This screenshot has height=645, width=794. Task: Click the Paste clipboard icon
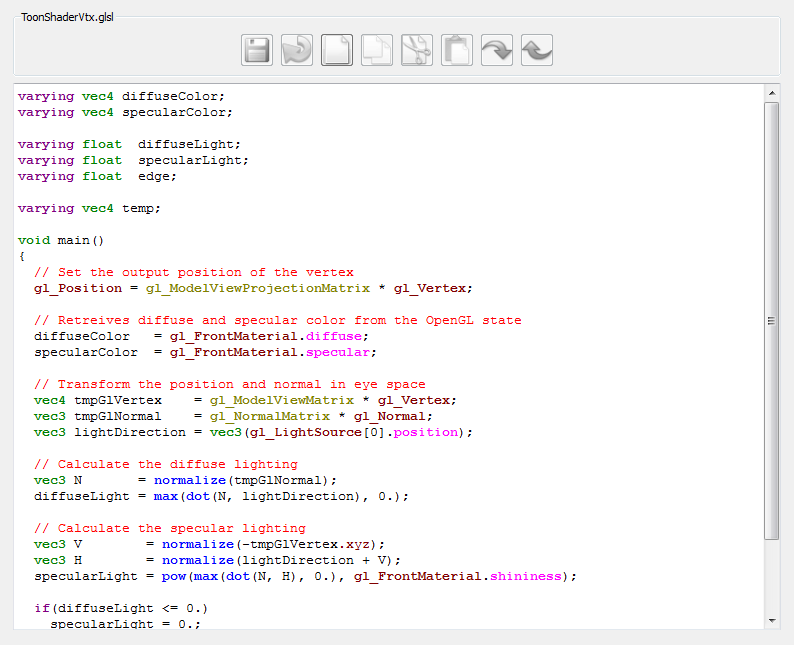point(457,50)
